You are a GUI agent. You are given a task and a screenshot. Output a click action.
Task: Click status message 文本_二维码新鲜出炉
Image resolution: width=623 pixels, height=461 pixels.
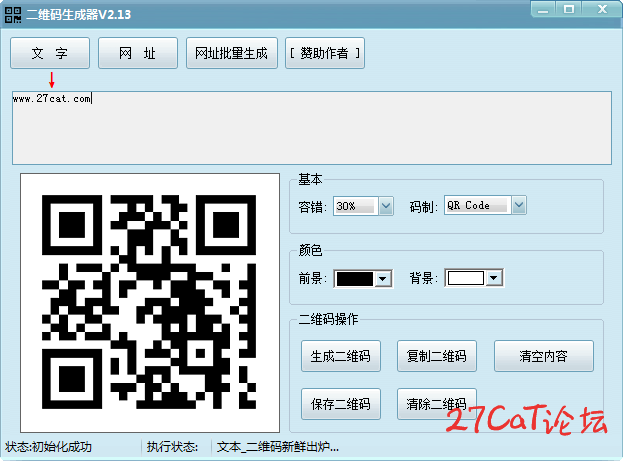click(277, 447)
